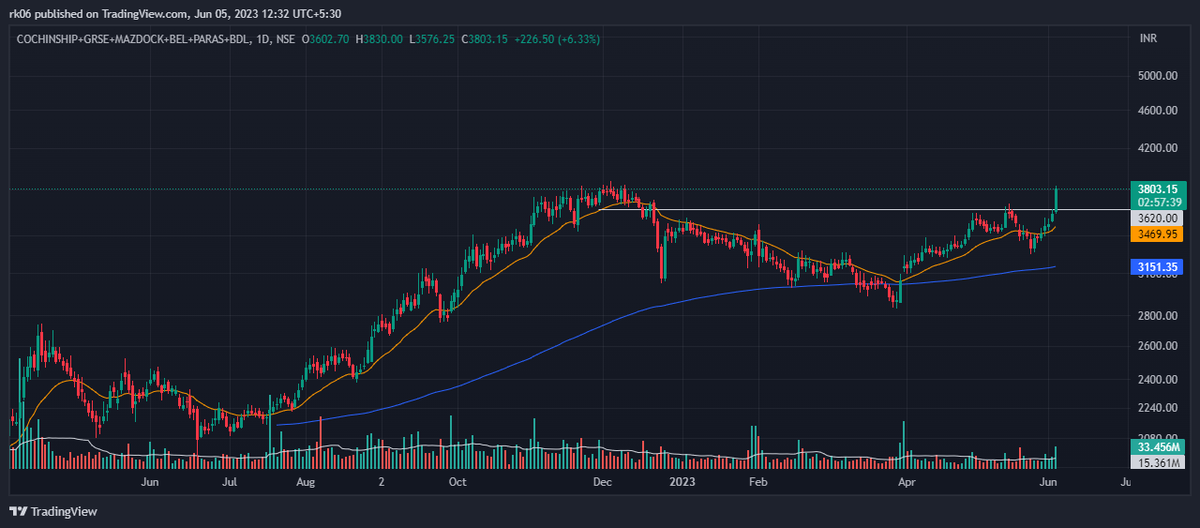The image size is (1200, 528).
Task: Click the 2023 year time axis label
Action: pyautogui.click(x=682, y=482)
